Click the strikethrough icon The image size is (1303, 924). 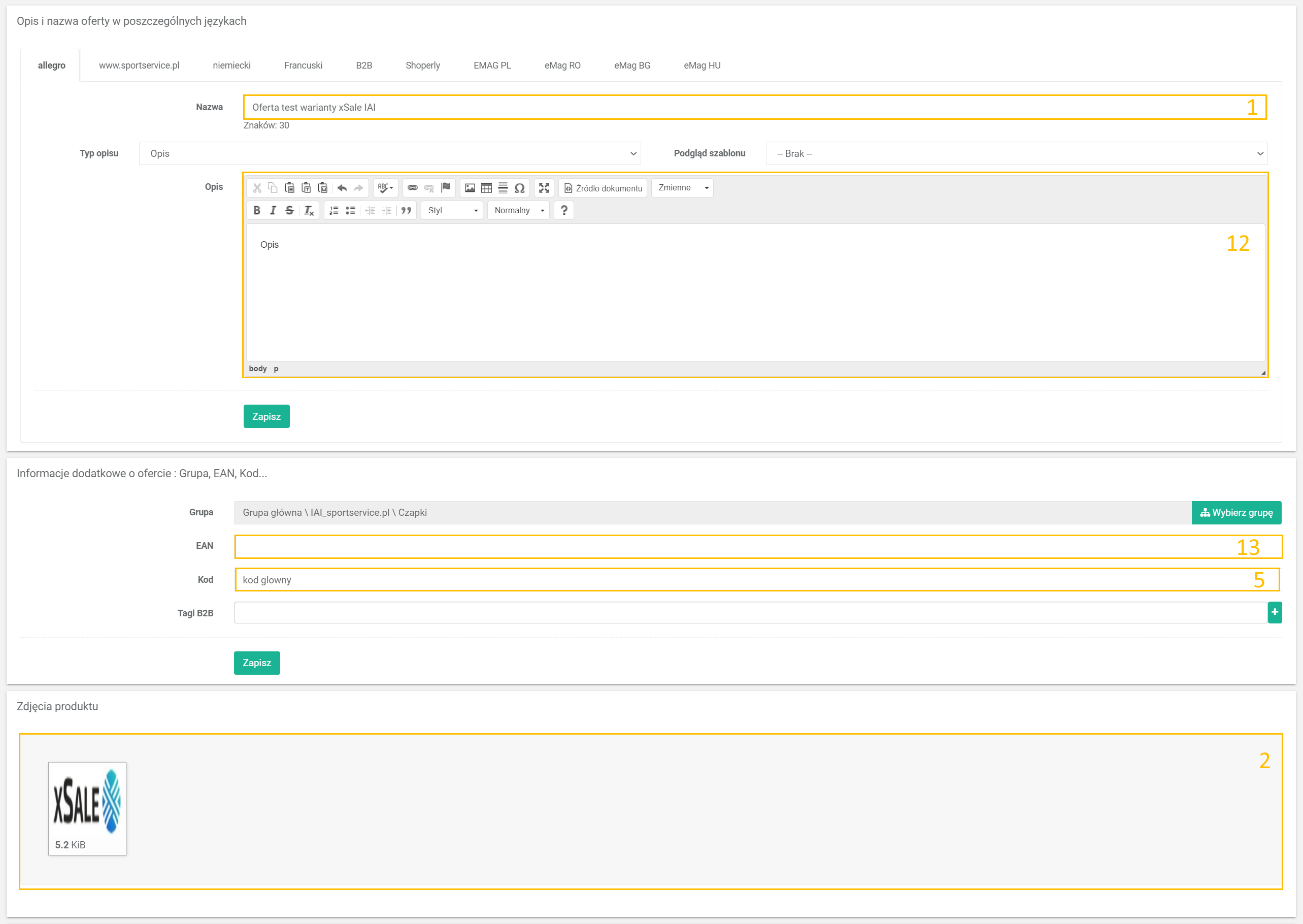coord(289,211)
